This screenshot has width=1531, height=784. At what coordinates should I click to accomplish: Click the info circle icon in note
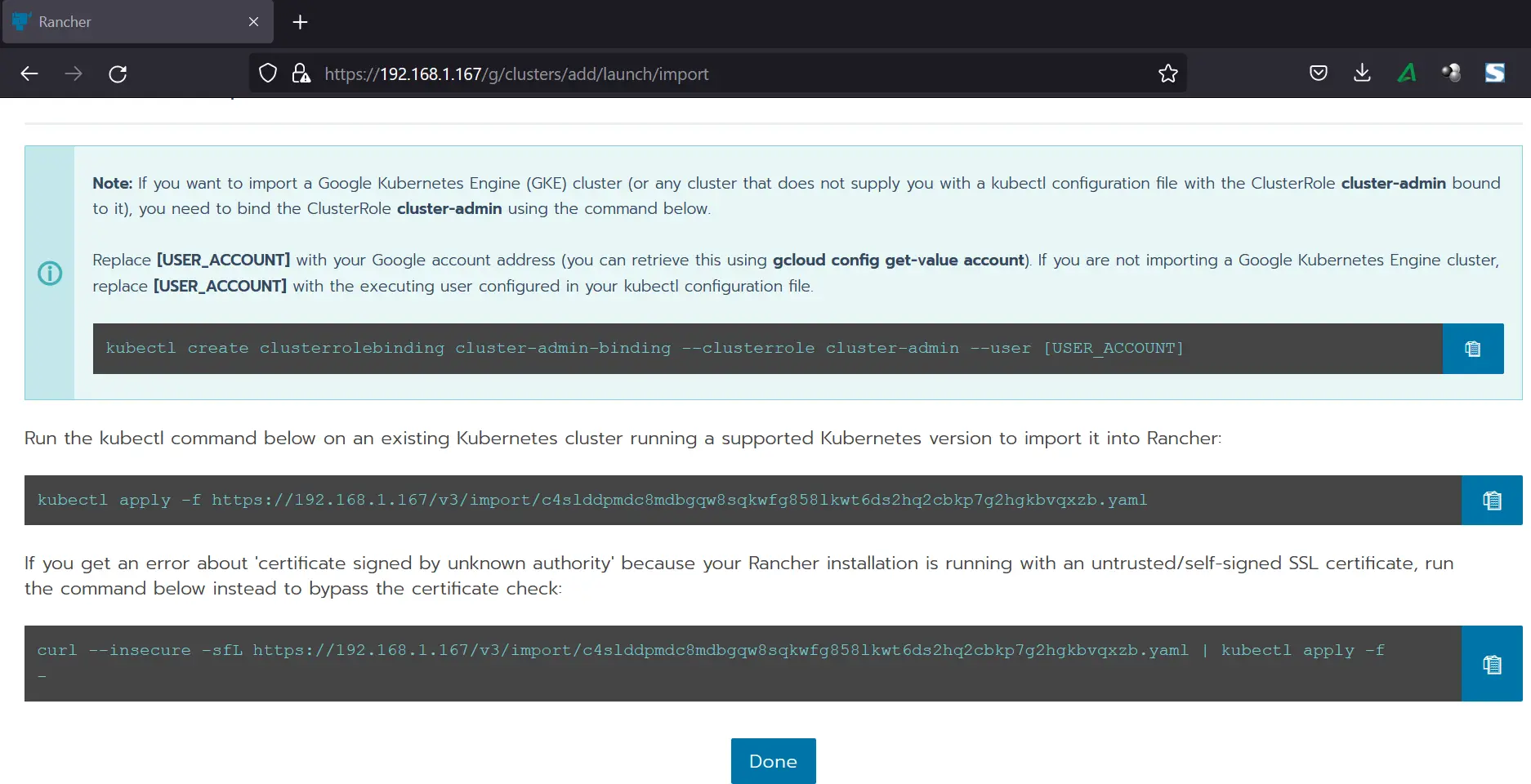50,273
